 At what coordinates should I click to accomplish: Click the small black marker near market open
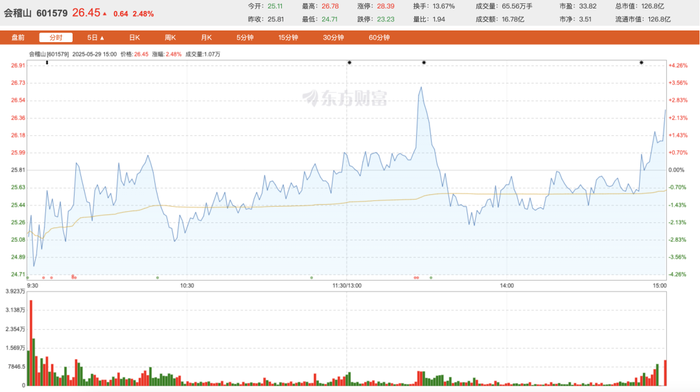47,63
